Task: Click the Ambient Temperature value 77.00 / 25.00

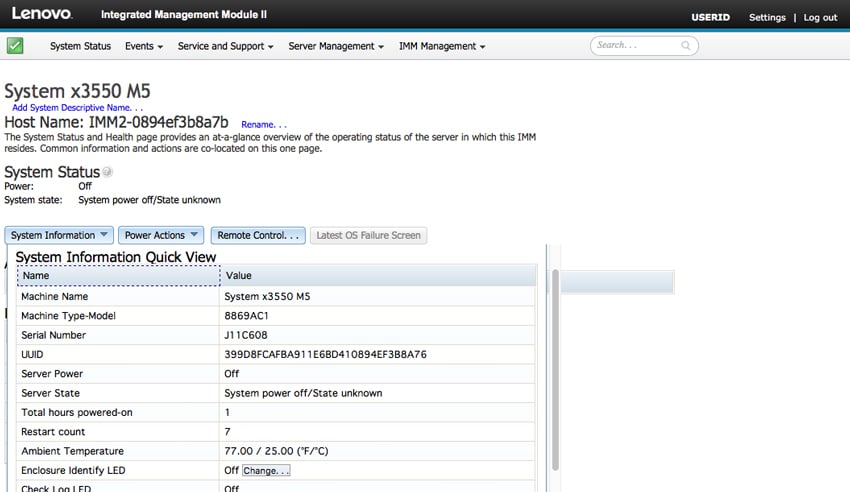Action: click(x=276, y=451)
